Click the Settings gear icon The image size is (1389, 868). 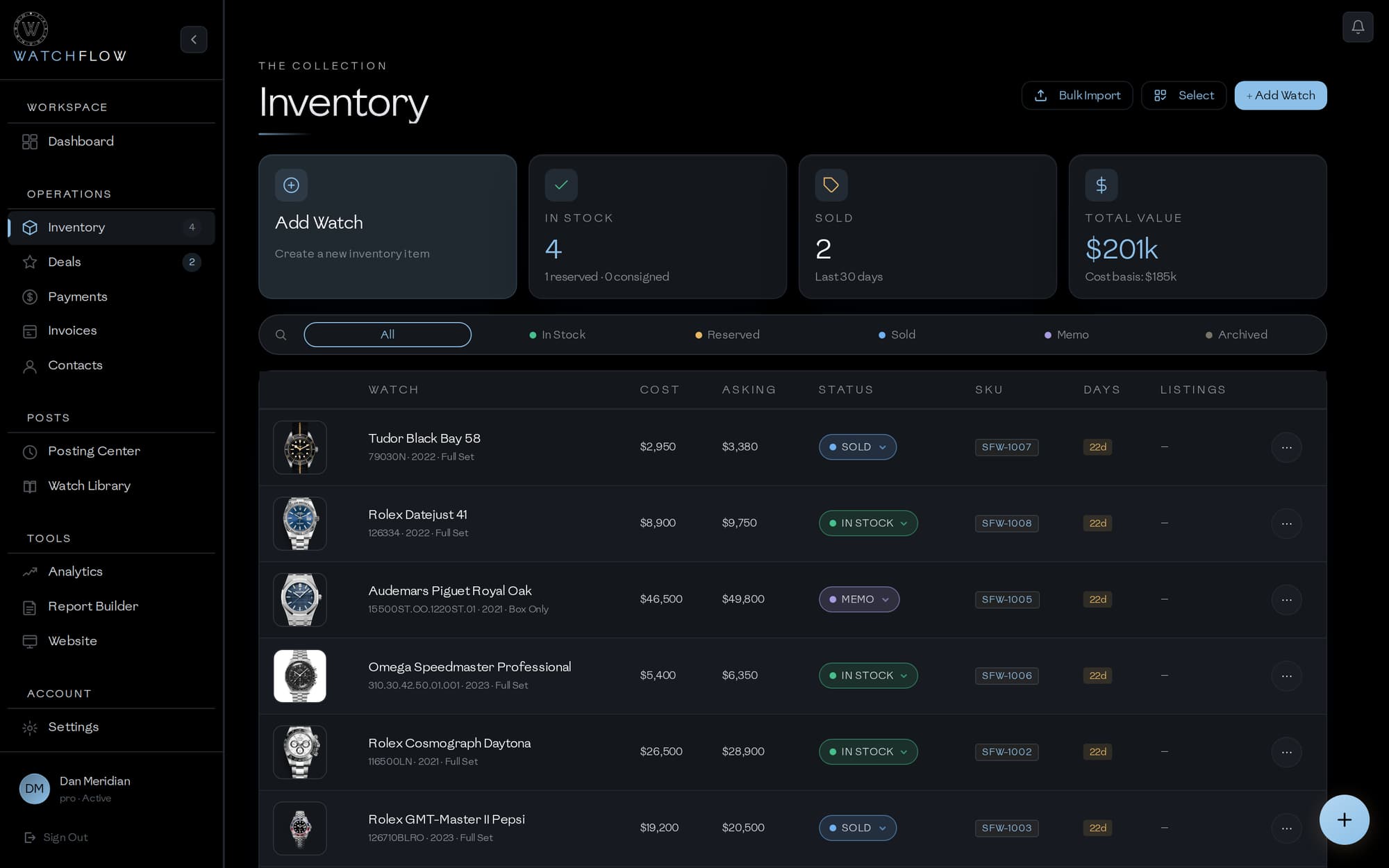click(30, 728)
